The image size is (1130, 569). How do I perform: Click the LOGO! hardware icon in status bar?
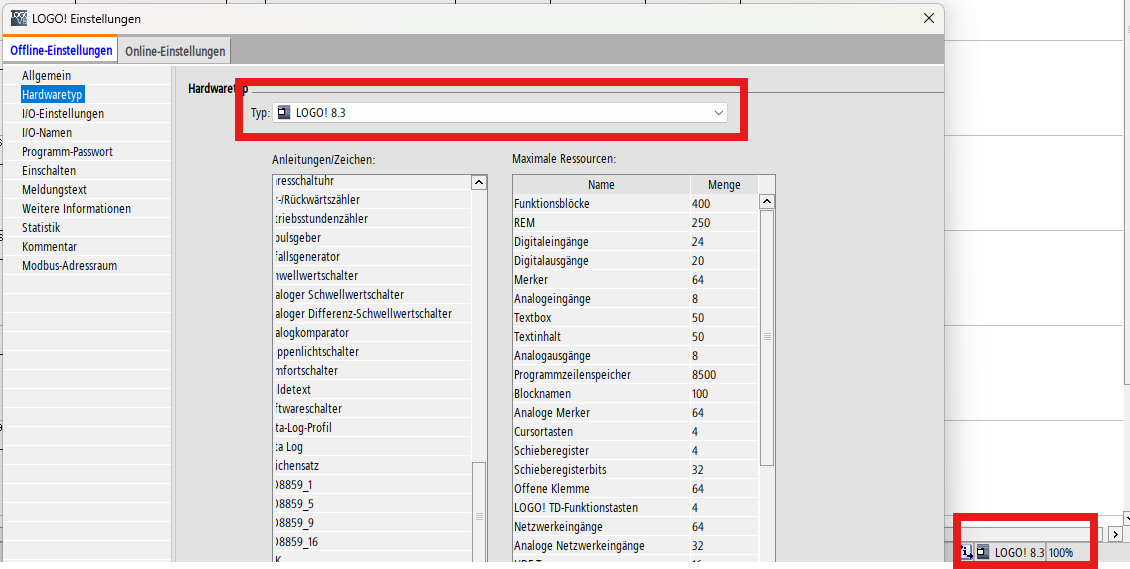(983, 553)
